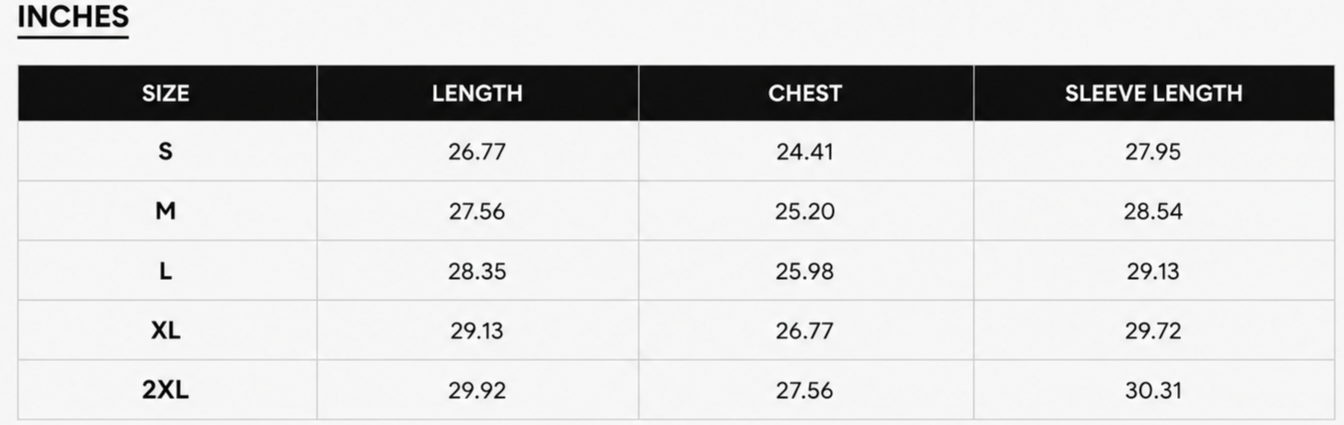Select the SIZE column header
This screenshot has width=1344, height=425.
coord(166,94)
